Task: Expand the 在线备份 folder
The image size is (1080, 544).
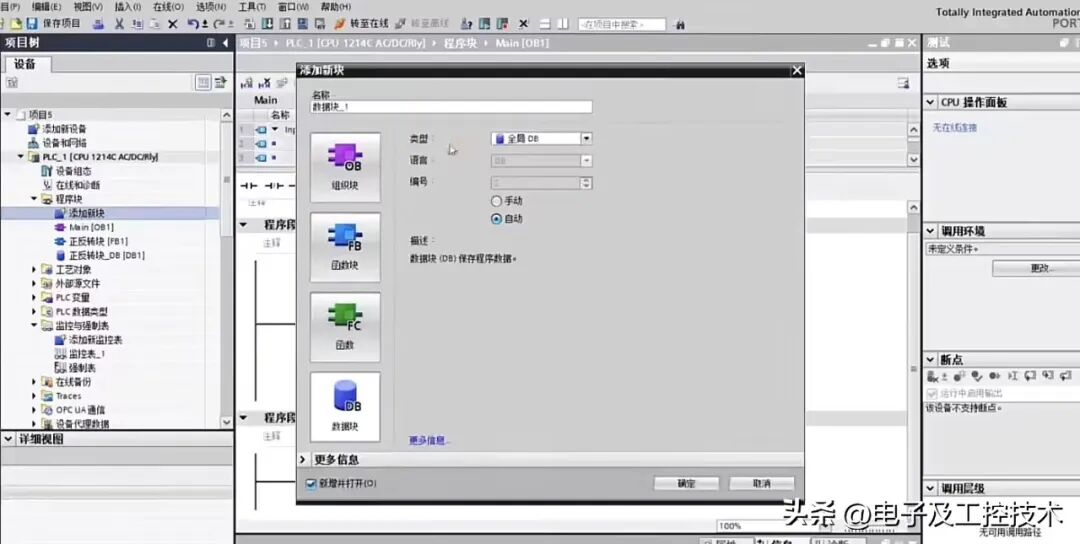Action: tap(34, 381)
